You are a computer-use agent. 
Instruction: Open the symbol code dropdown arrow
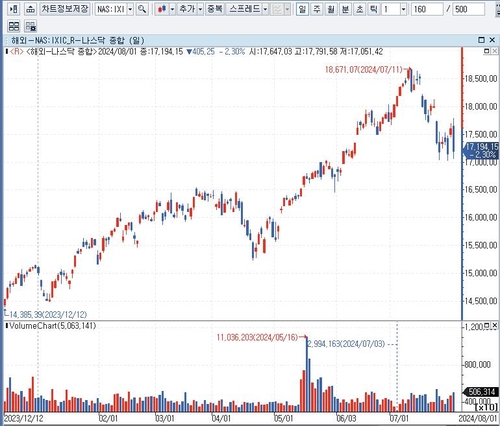click(x=130, y=9)
